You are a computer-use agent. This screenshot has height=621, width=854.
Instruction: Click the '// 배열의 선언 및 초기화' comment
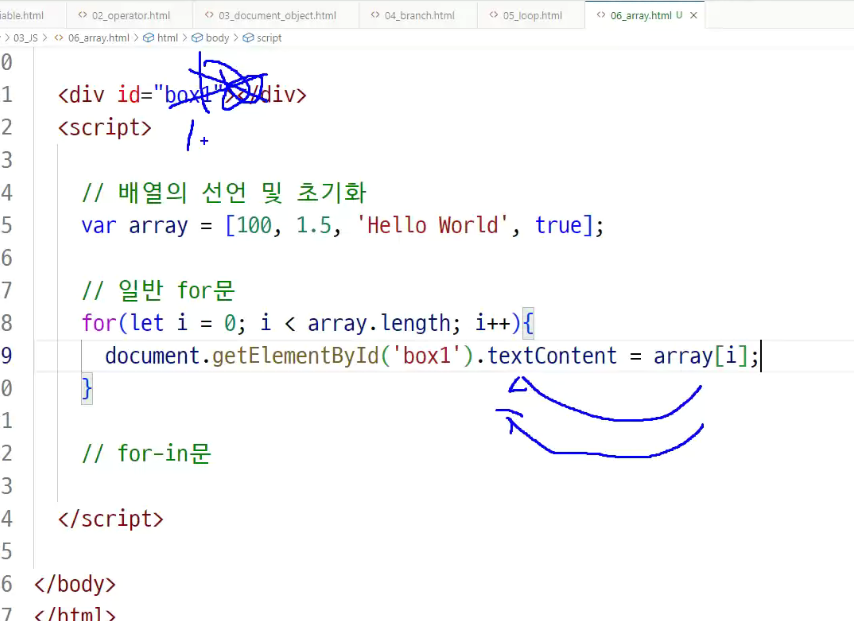tap(224, 192)
